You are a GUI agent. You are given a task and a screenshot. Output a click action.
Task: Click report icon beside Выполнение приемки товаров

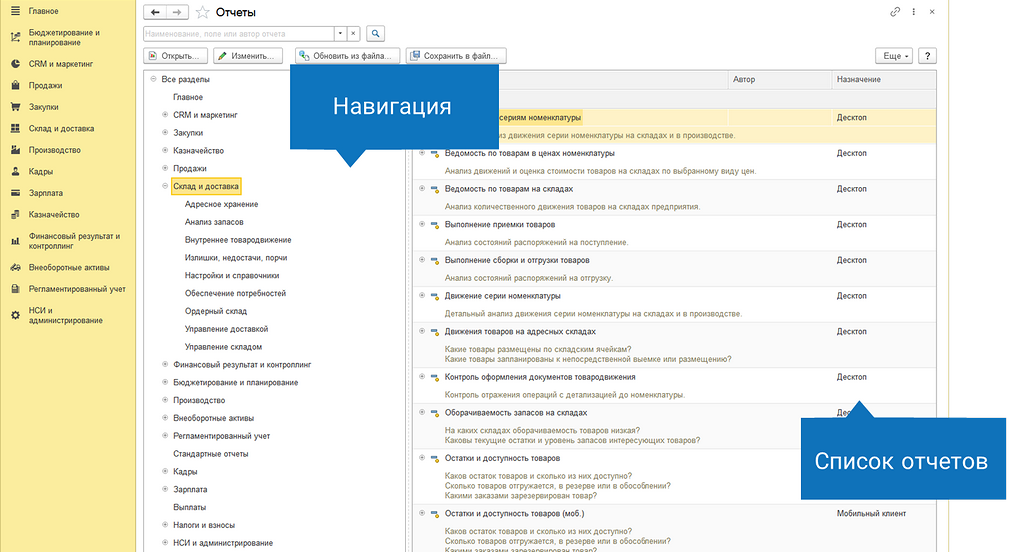(435, 225)
